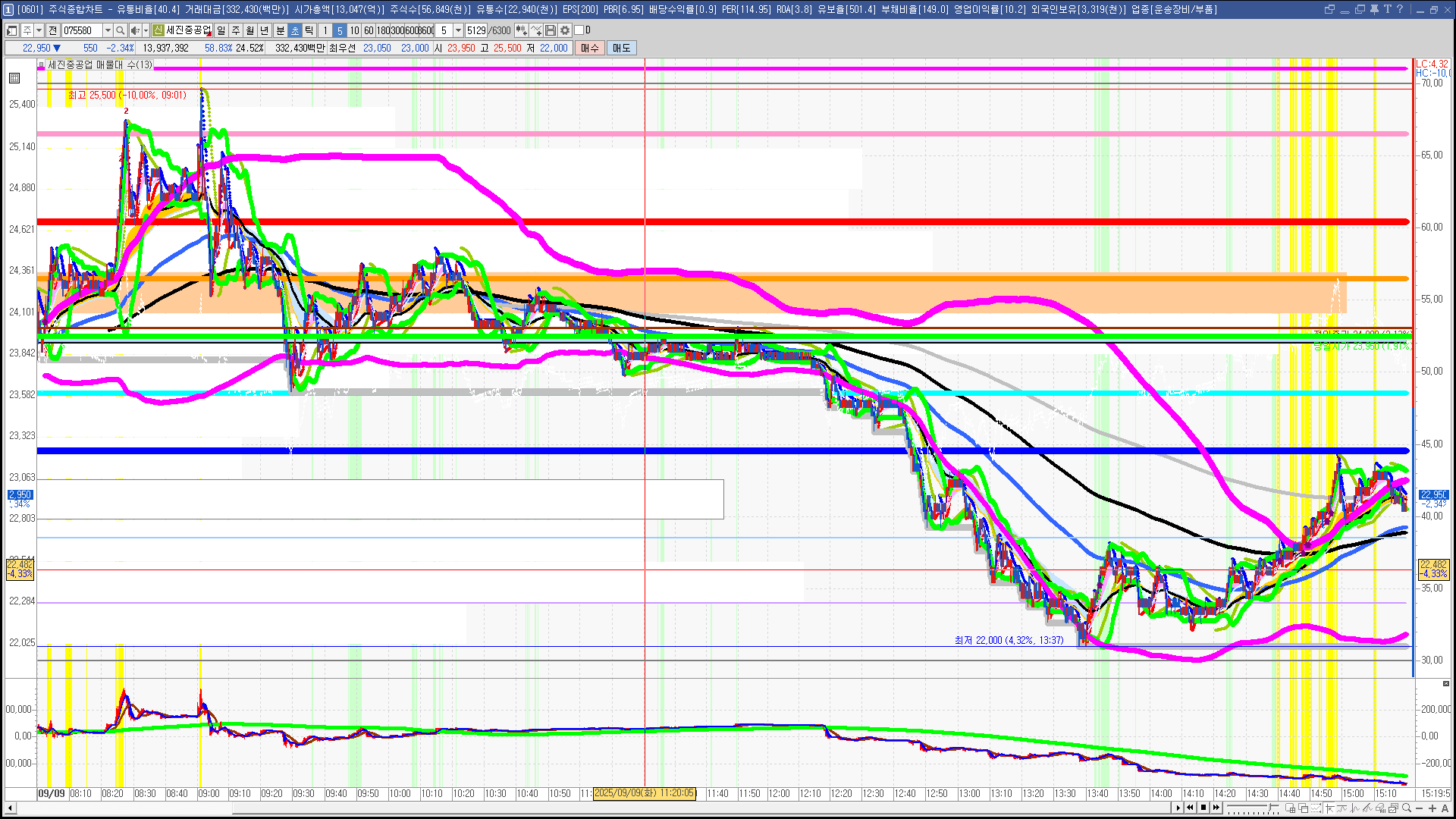Select the 5-minute interval toggle

(339, 30)
